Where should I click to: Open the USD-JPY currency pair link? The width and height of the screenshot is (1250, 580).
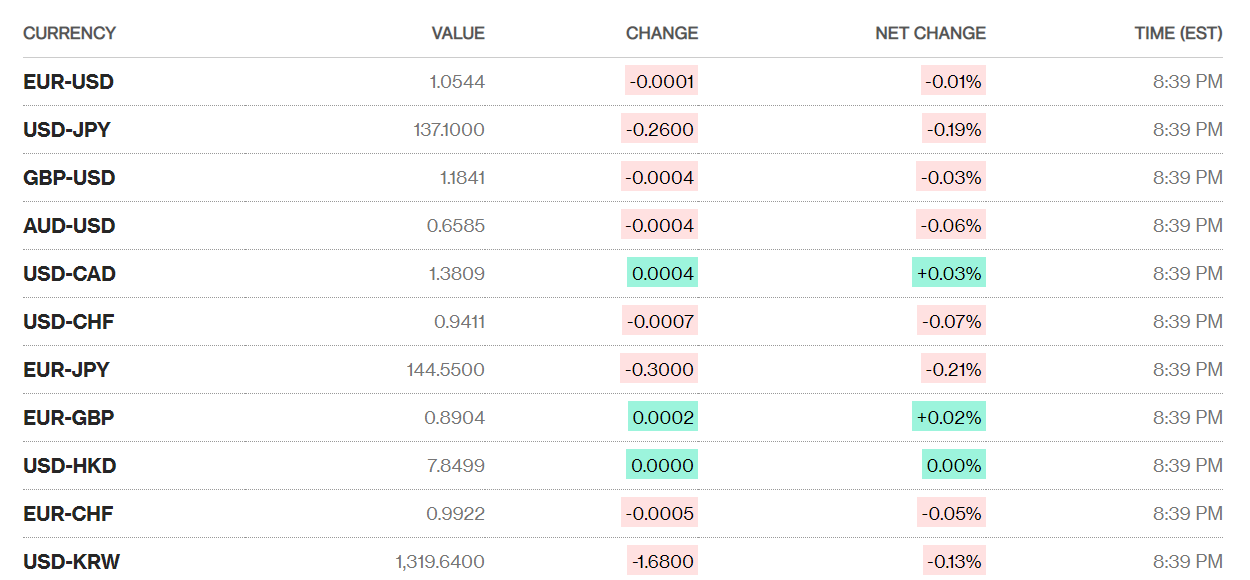tap(67, 130)
